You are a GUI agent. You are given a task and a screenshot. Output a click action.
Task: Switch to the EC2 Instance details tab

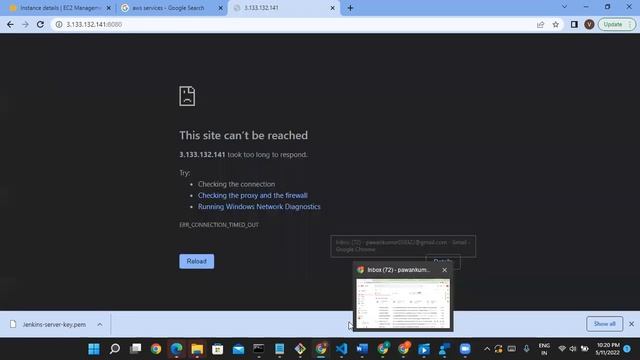(59, 8)
